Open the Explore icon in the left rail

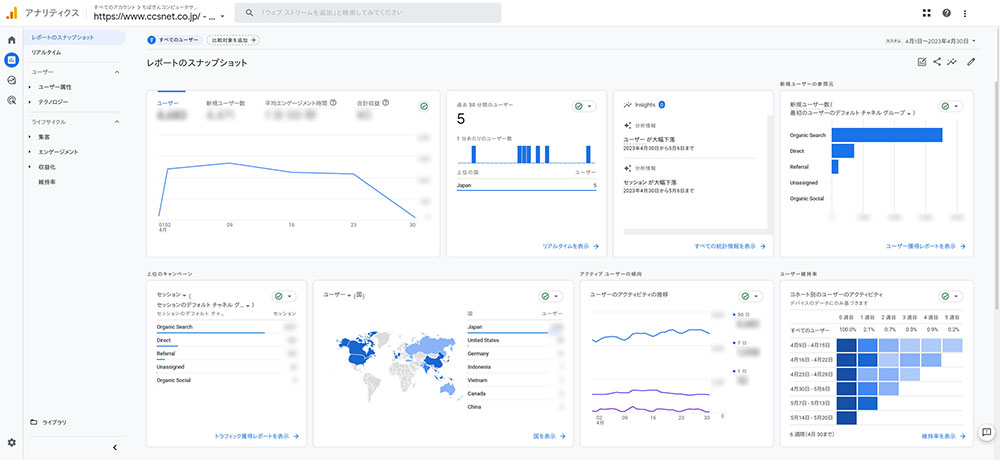pyautogui.click(x=11, y=80)
